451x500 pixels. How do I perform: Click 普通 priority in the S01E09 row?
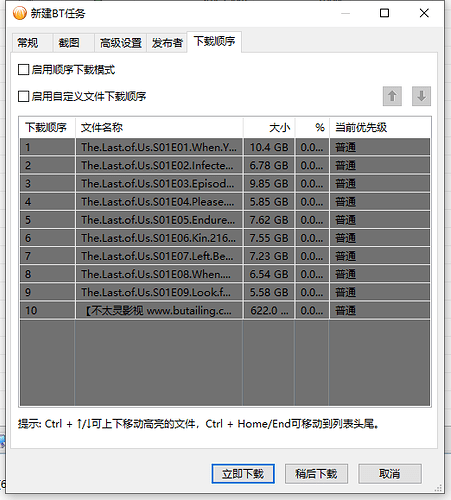click(x=380, y=292)
